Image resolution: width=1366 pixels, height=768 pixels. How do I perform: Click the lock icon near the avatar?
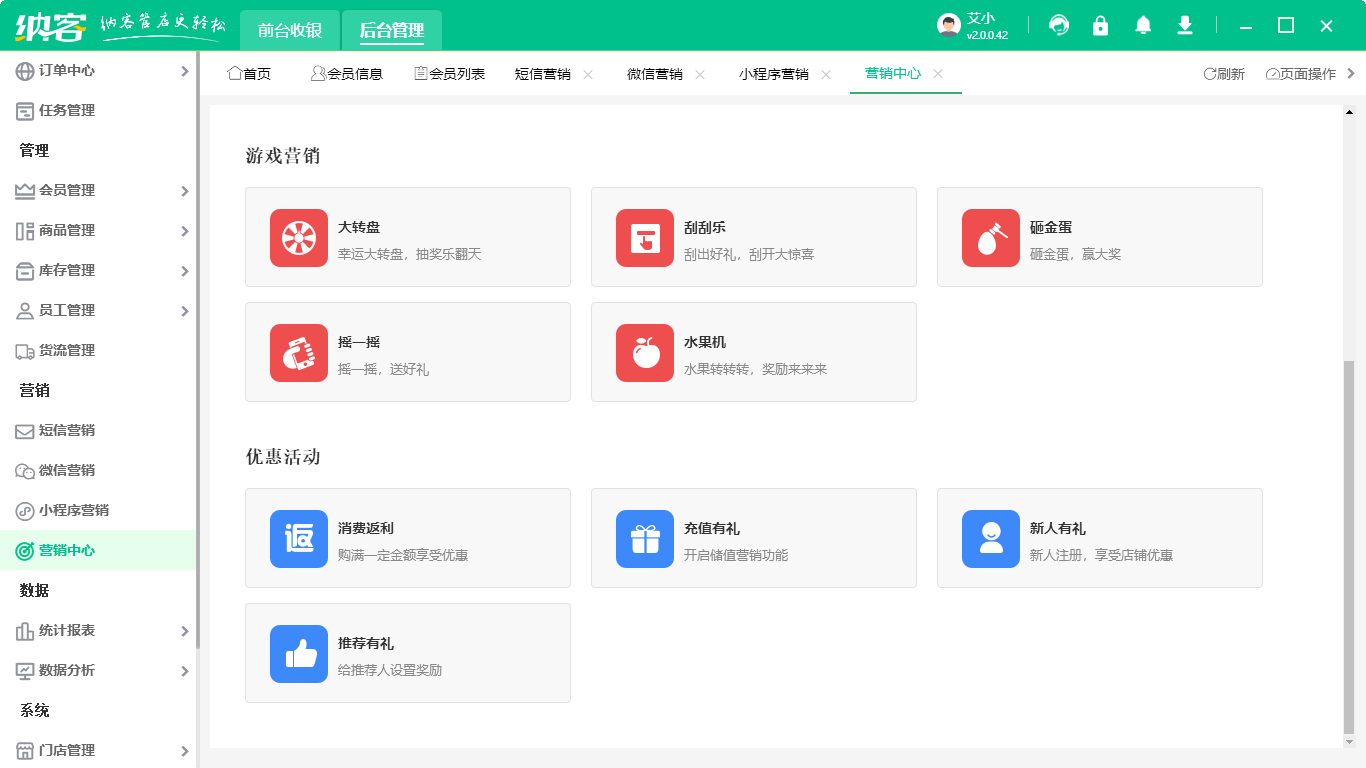pos(1100,25)
